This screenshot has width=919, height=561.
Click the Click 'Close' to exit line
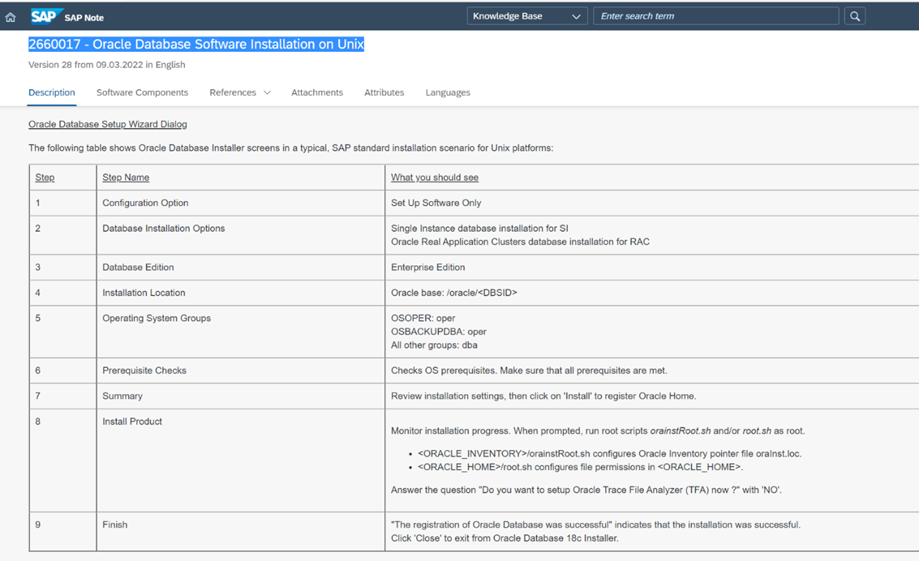tap(505, 538)
